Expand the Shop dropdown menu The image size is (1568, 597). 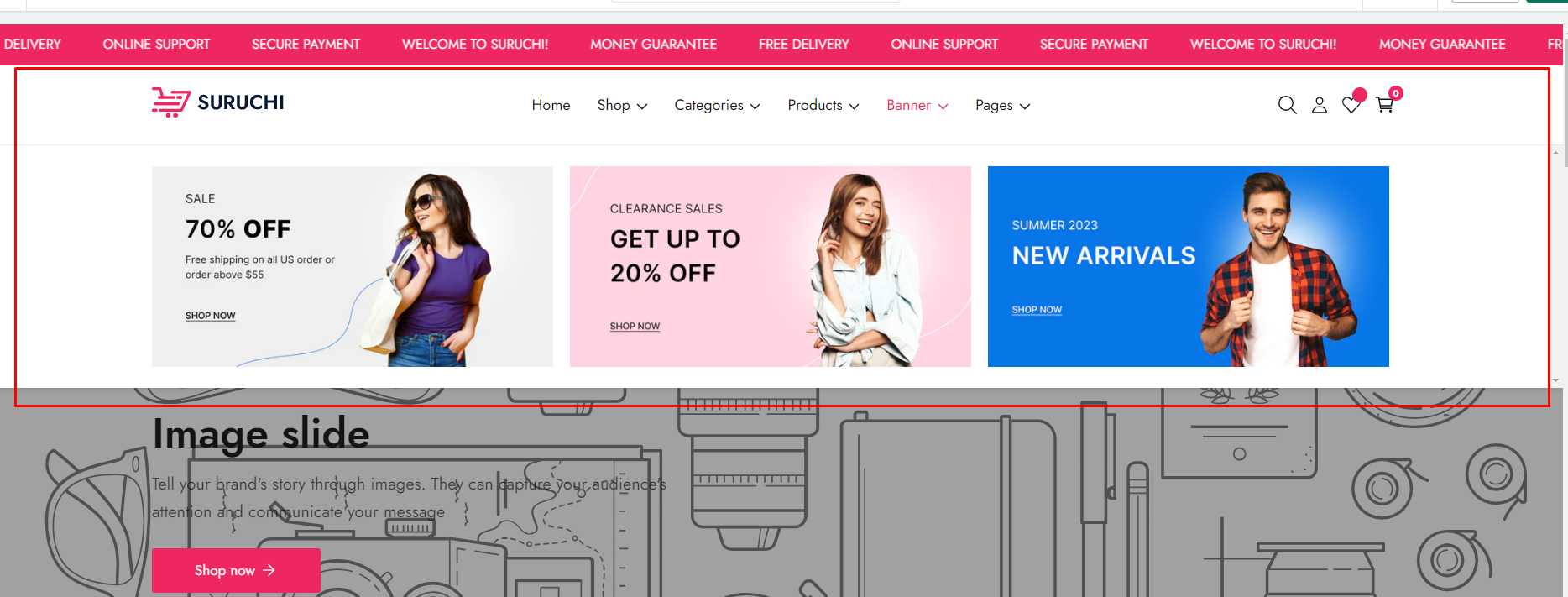(622, 105)
